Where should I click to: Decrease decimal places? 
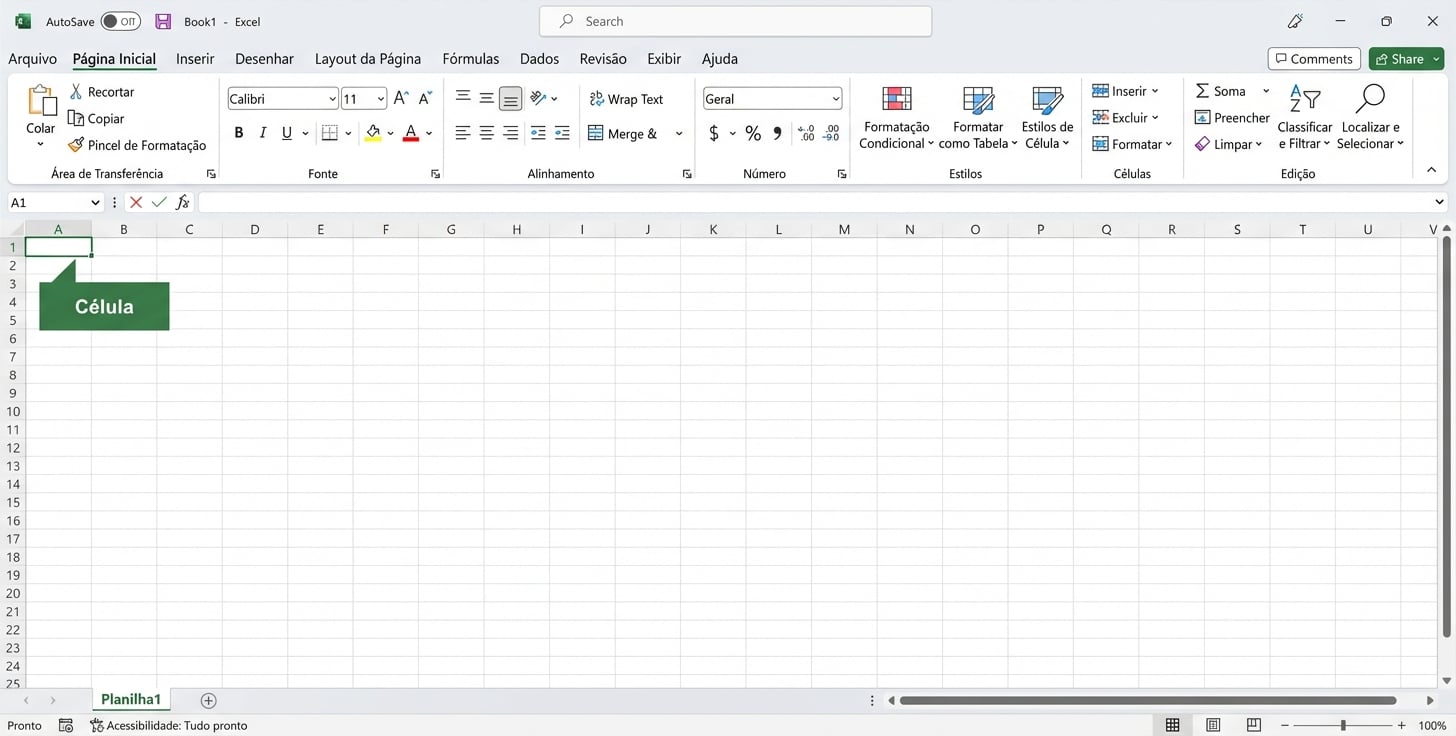(831, 133)
